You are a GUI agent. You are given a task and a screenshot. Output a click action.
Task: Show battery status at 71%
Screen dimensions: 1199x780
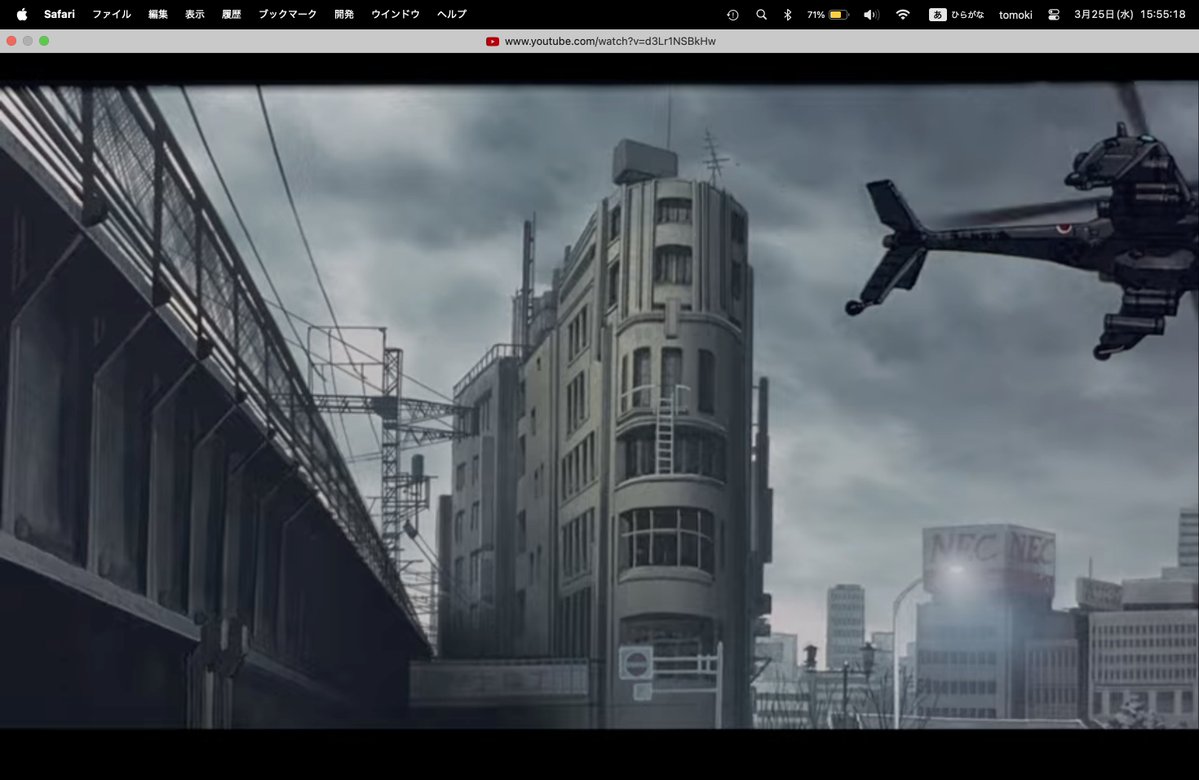tap(828, 15)
